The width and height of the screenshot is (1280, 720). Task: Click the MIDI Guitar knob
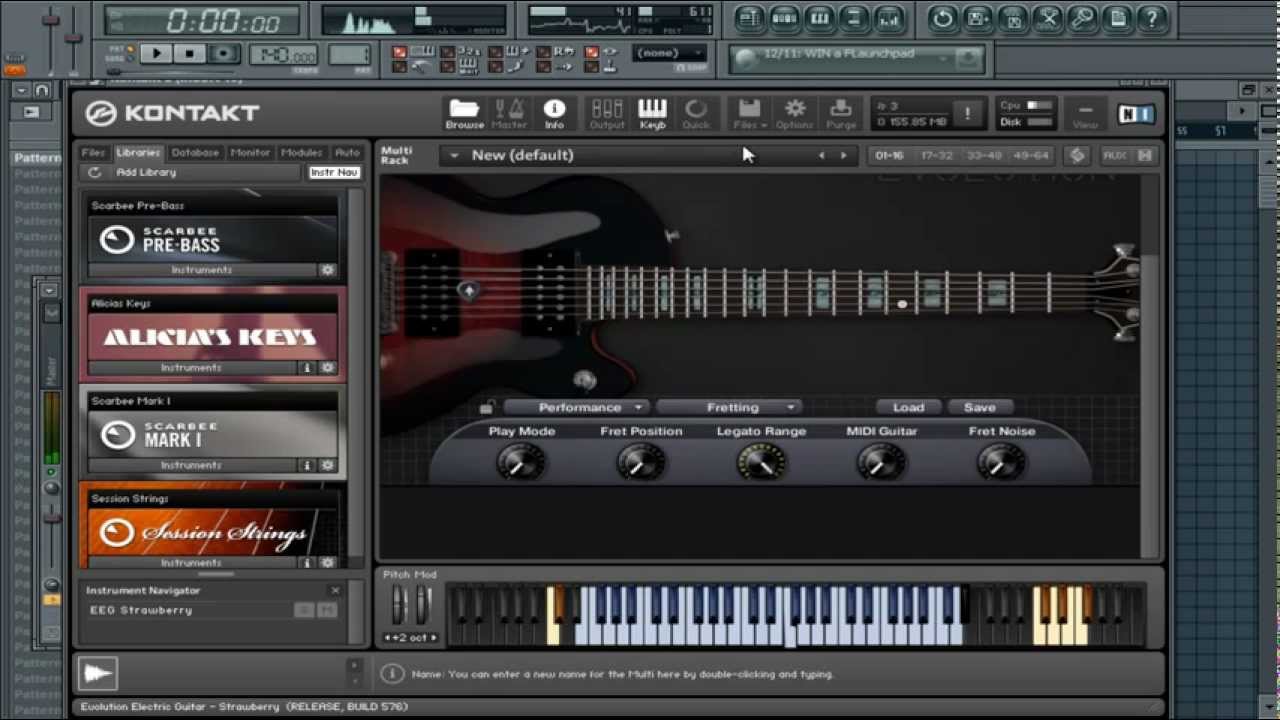(880, 462)
